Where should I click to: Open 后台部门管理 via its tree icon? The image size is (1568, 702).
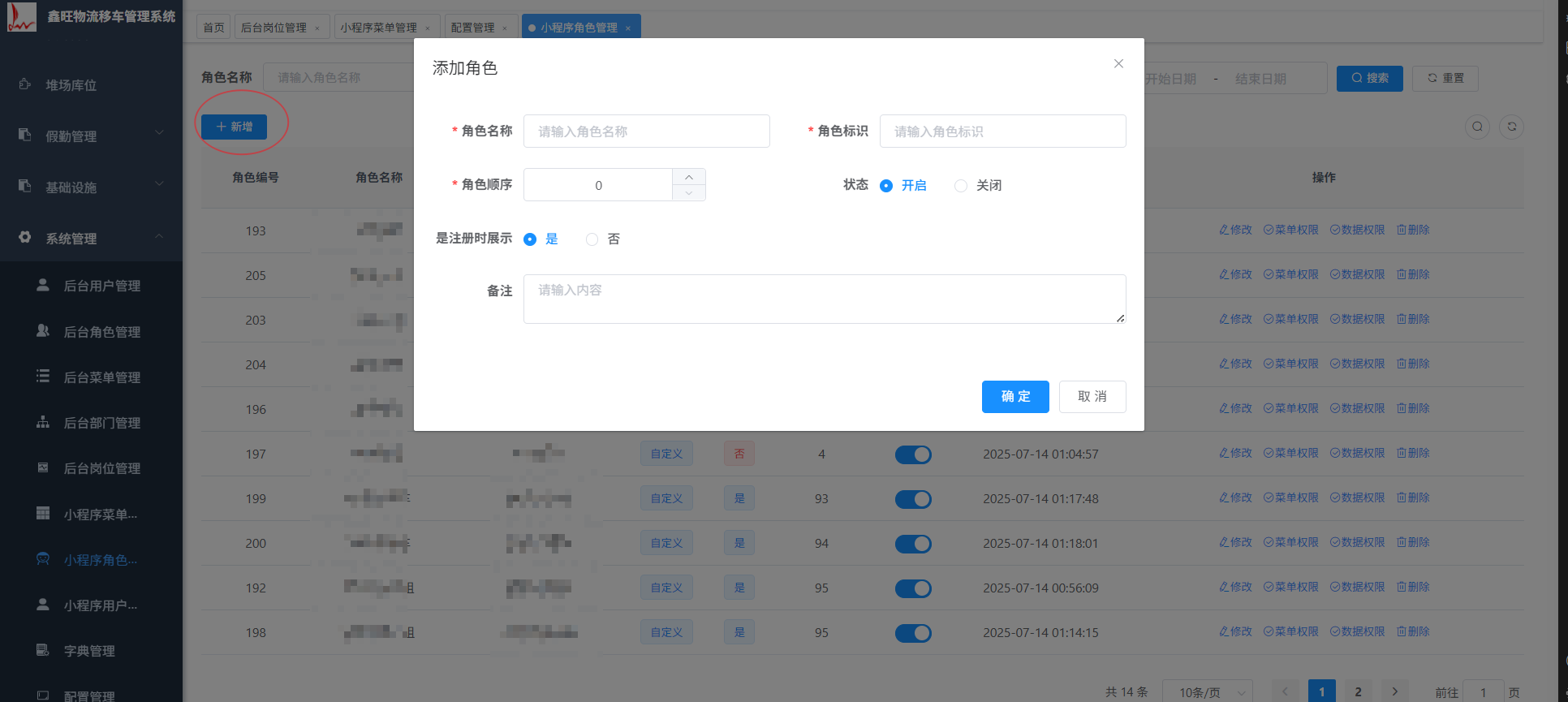[43, 422]
